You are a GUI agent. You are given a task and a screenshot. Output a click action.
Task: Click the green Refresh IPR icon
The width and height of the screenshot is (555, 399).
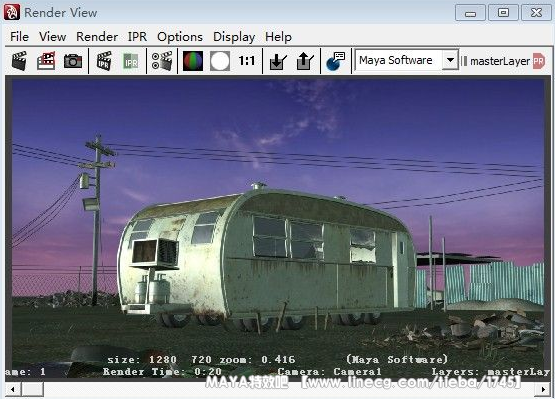coord(131,61)
